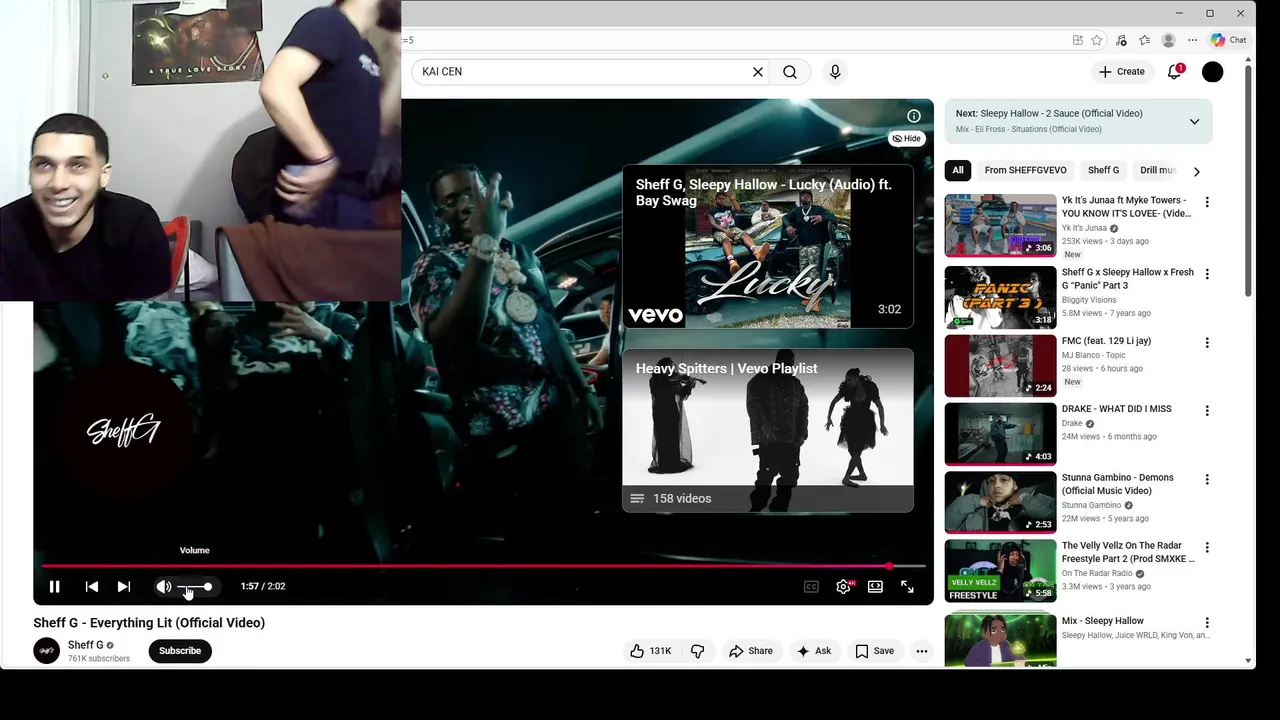Mute the video with speaker icon
The height and width of the screenshot is (720, 1280).
tap(163, 587)
